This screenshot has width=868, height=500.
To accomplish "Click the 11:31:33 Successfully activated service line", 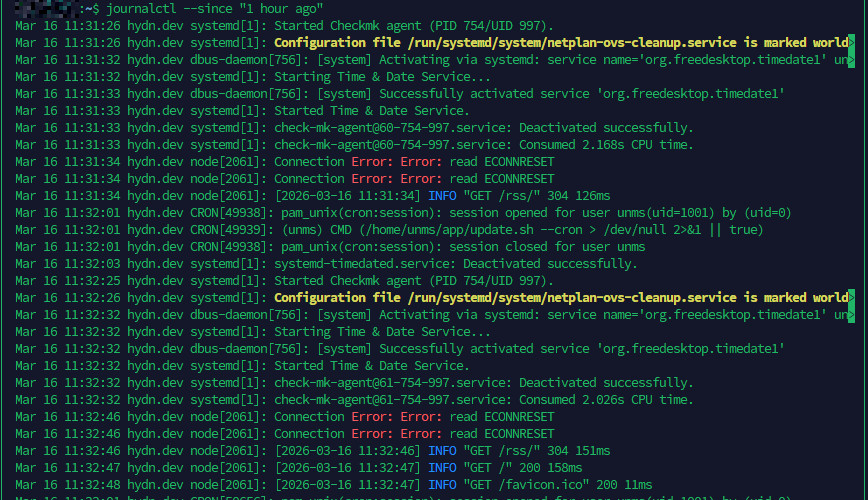I will (400, 94).
